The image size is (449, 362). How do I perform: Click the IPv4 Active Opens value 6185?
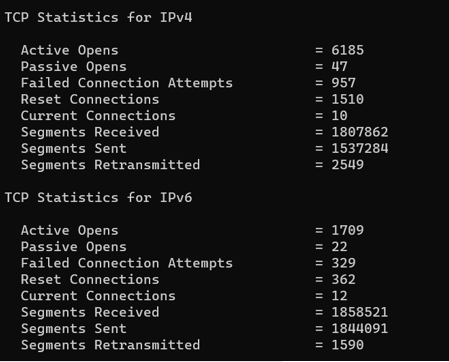click(x=347, y=50)
